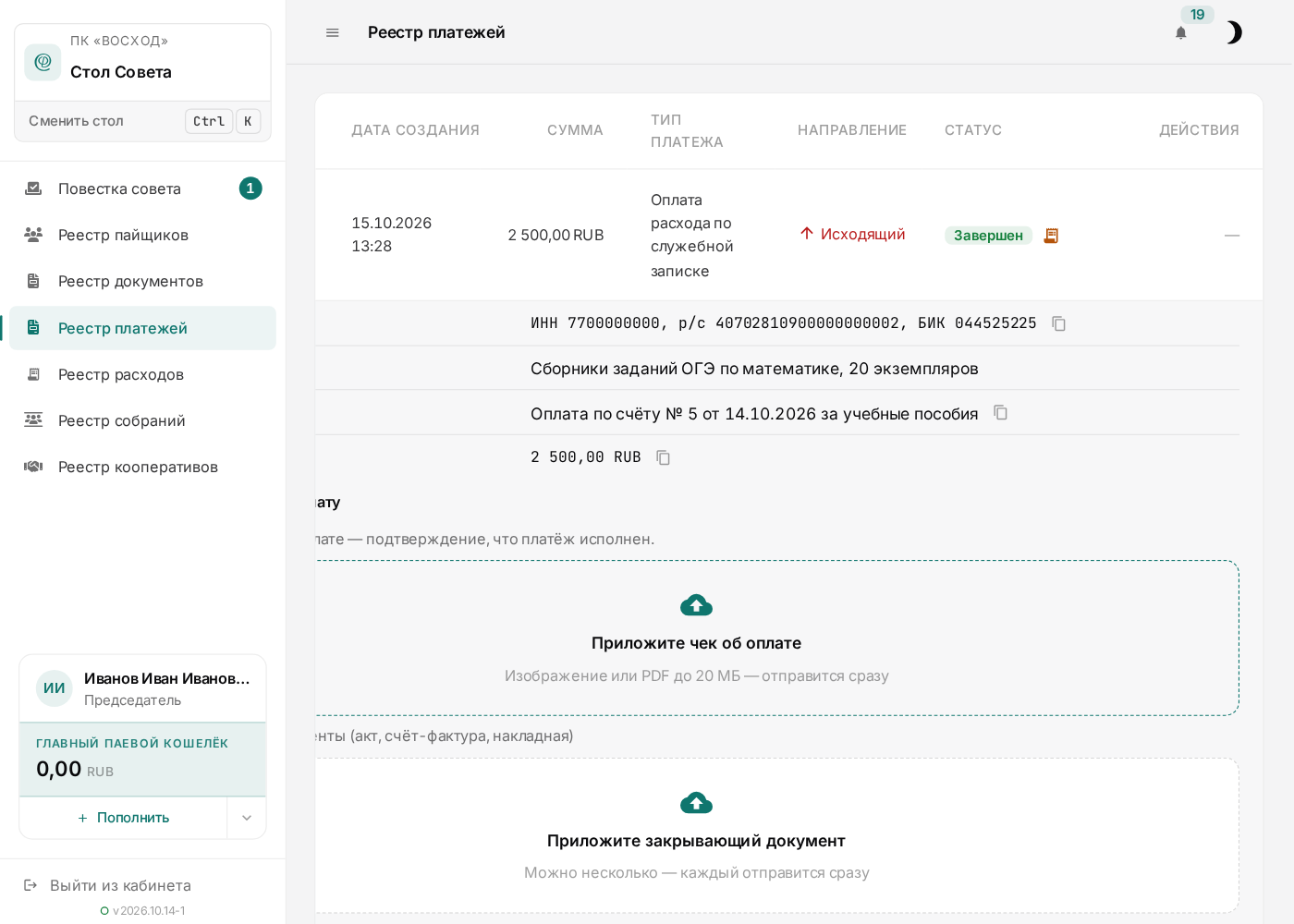1294x924 pixels.
Task: Click the НАПРАВЛЕНИЕ column header
Action: (x=852, y=130)
